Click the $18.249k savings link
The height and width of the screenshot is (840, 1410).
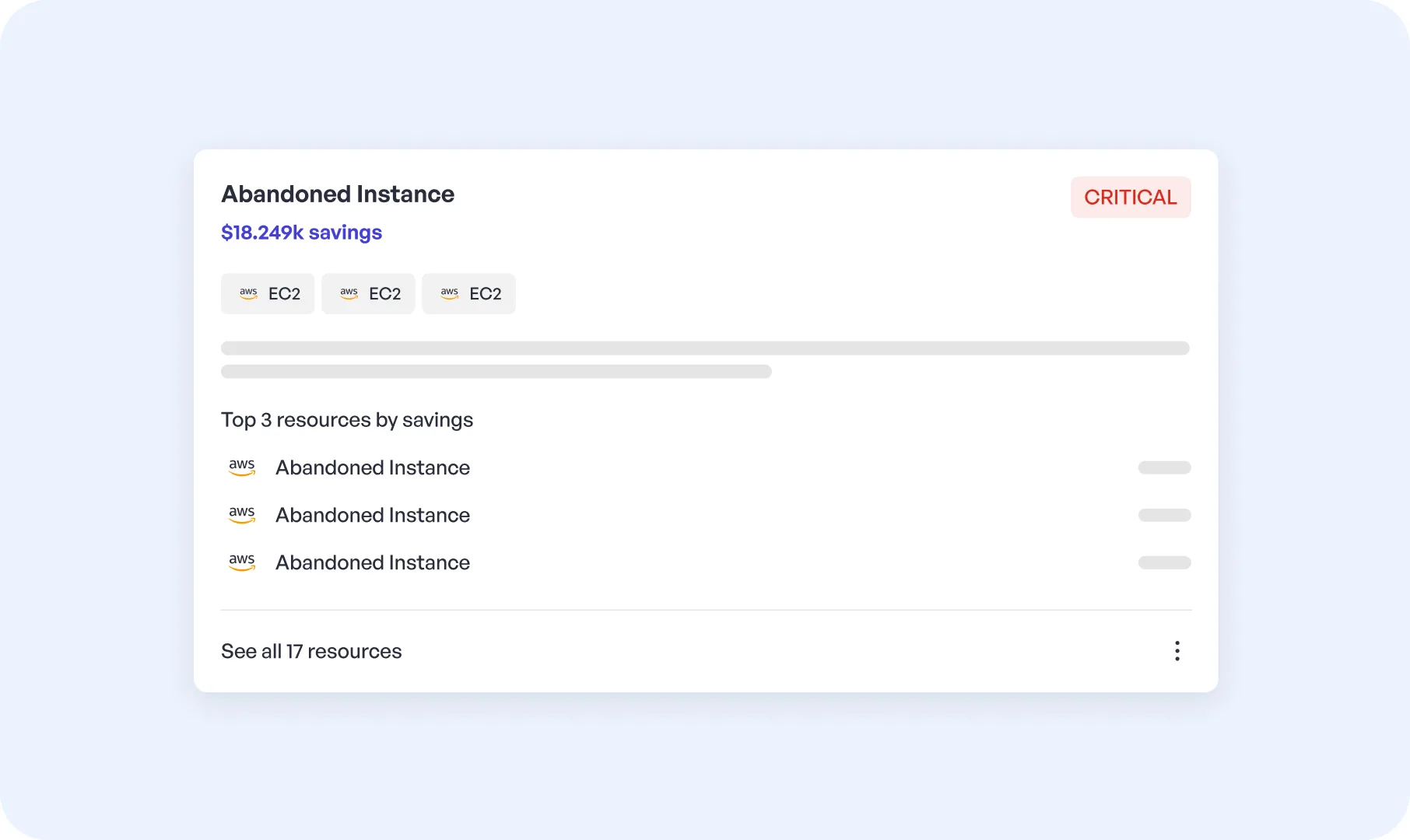tap(301, 232)
